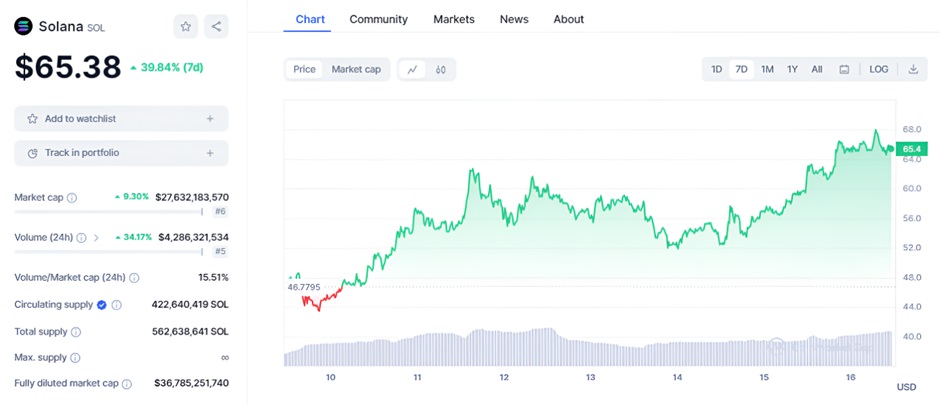The width and height of the screenshot is (940, 404).
Task: Toggle chart to Market cap
Action: pyautogui.click(x=356, y=69)
